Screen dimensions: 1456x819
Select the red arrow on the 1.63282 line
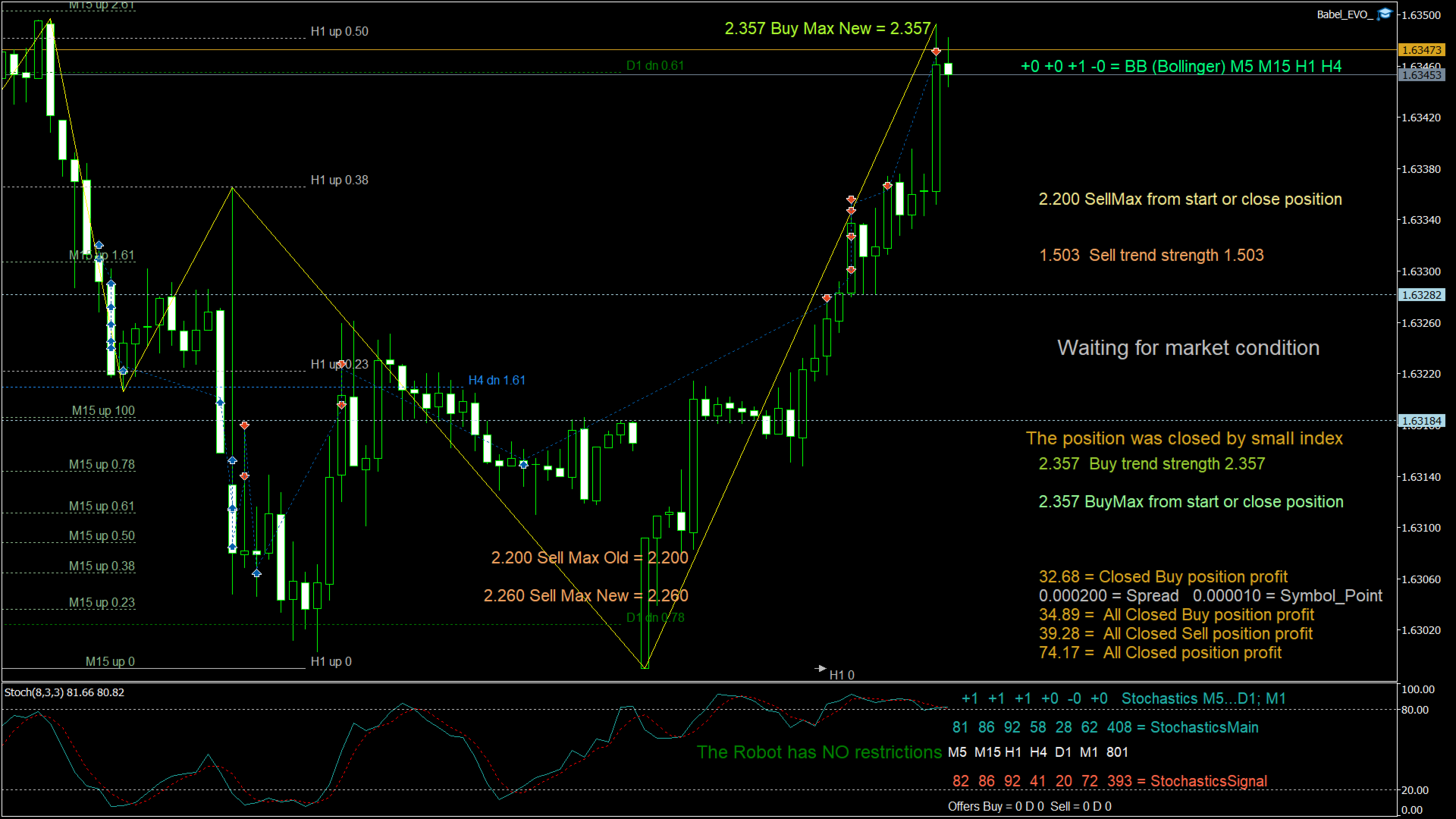coord(827,298)
